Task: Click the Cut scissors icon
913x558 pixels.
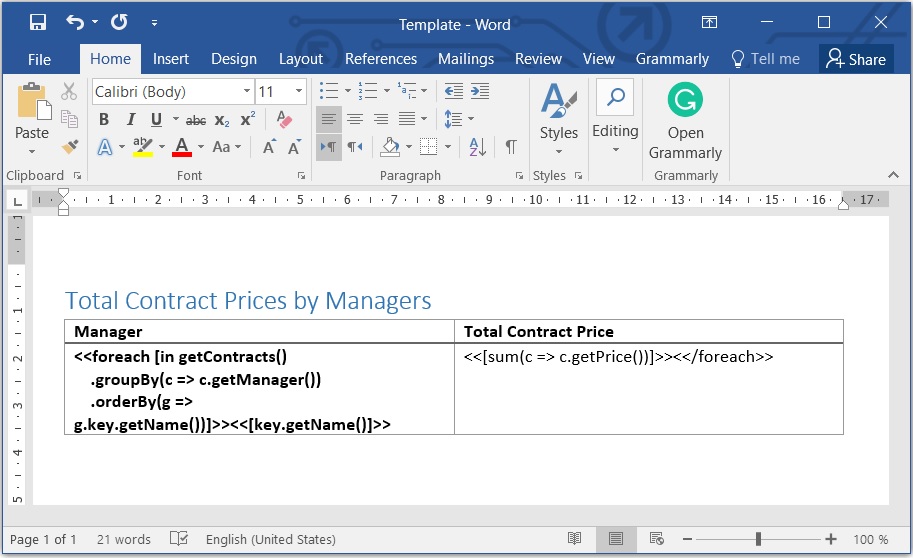Action: point(69,91)
